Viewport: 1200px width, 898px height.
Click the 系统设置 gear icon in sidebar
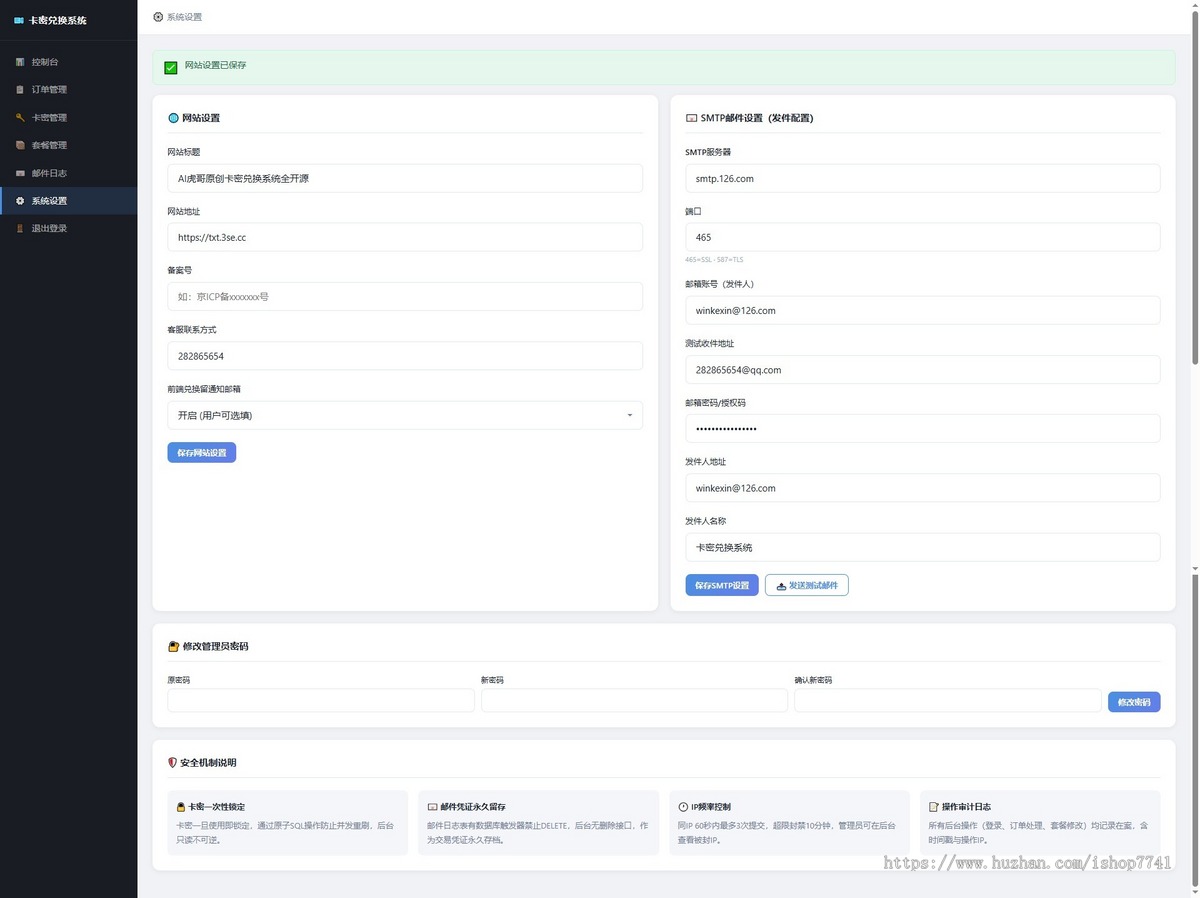(20, 201)
